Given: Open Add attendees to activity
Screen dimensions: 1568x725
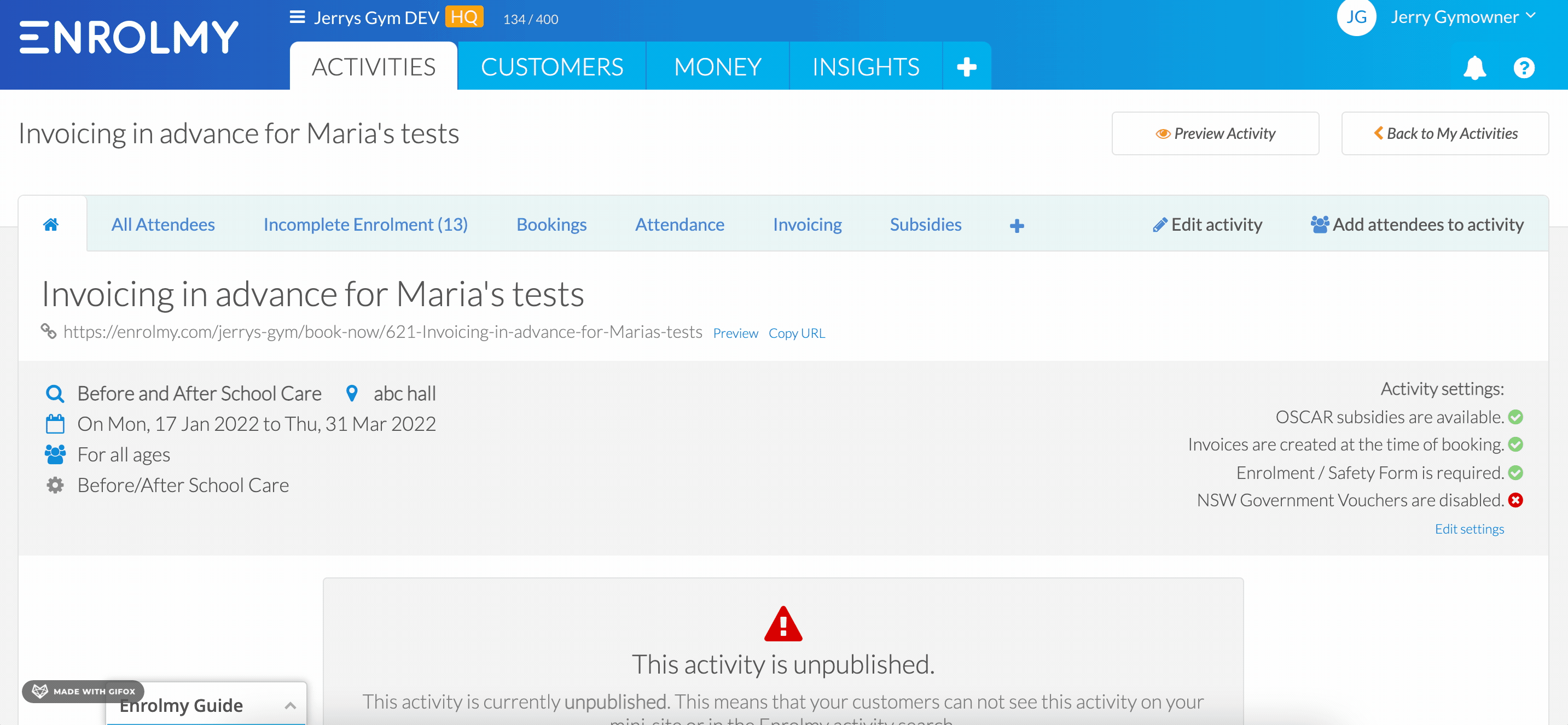Looking at the screenshot, I should tap(1417, 224).
